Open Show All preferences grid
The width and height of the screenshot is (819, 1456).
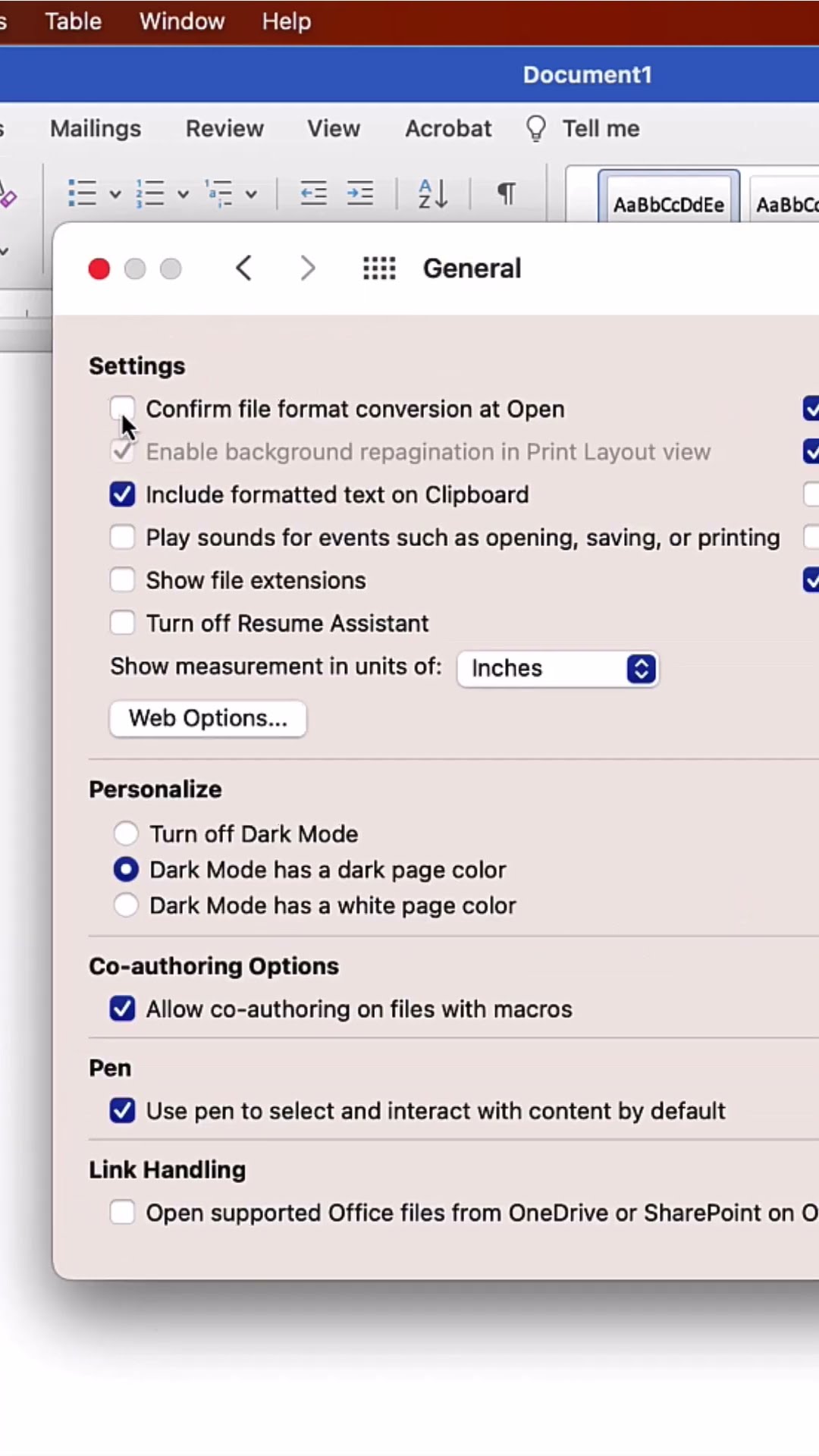pyautogui.click(x=379, y=268)
